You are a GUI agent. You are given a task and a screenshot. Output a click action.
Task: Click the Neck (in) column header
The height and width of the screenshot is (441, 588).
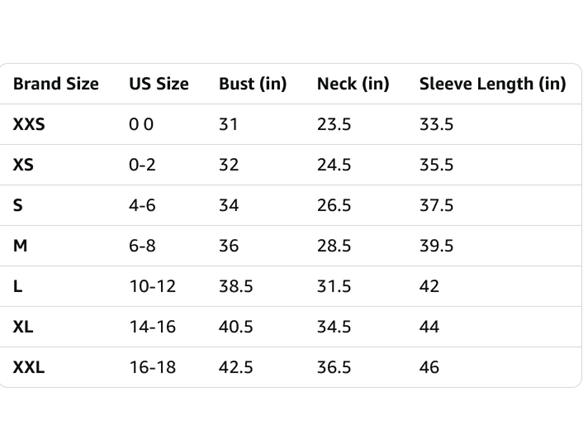(x=353, y=84)
